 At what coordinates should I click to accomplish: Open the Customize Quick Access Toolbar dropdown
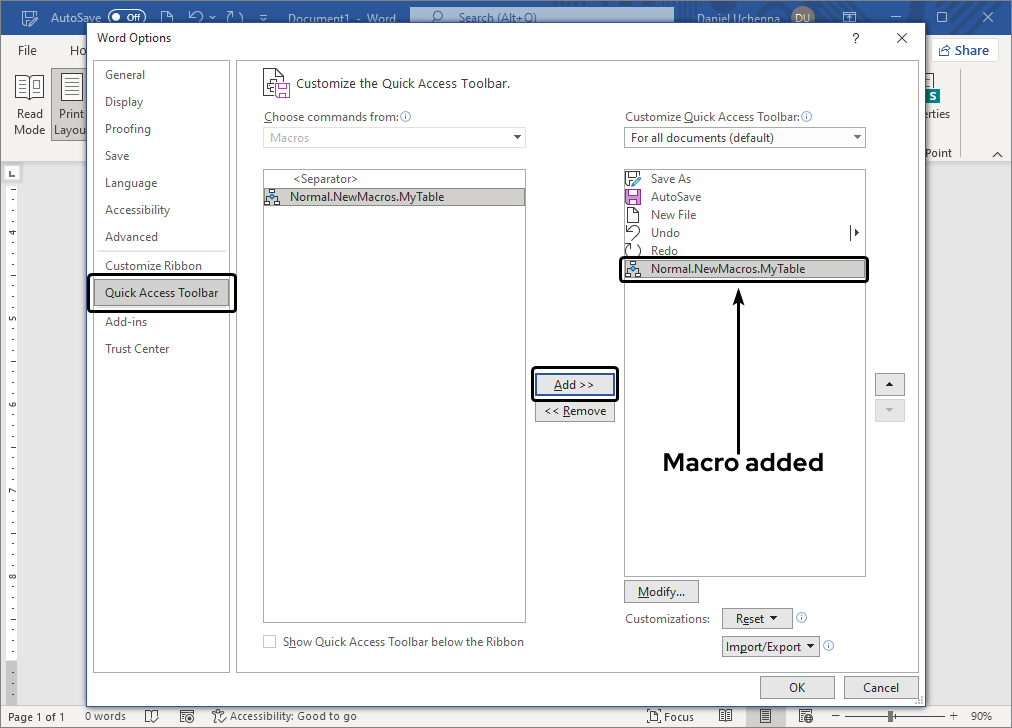tap(744, 137)
